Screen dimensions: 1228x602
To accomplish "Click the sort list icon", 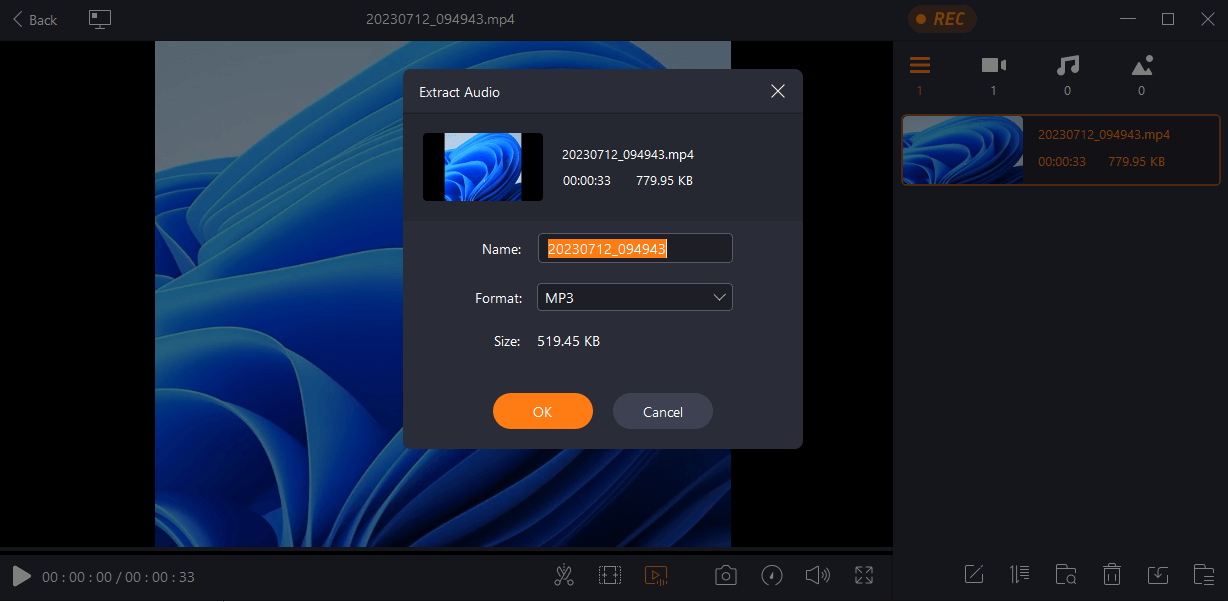I will (x=1020, y=574).
